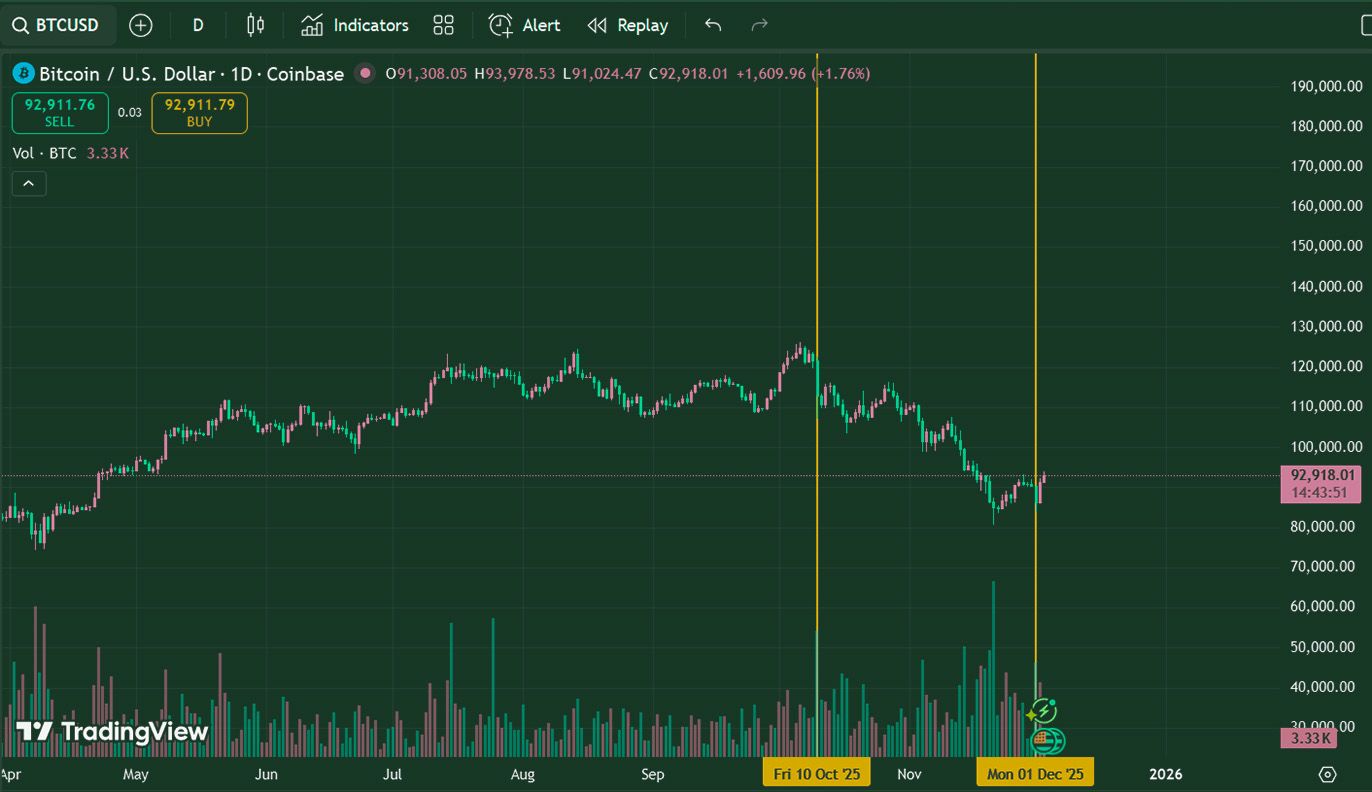Open the Indicators menu
Viewport: 1372px width, 792px height.
point(355,25)
